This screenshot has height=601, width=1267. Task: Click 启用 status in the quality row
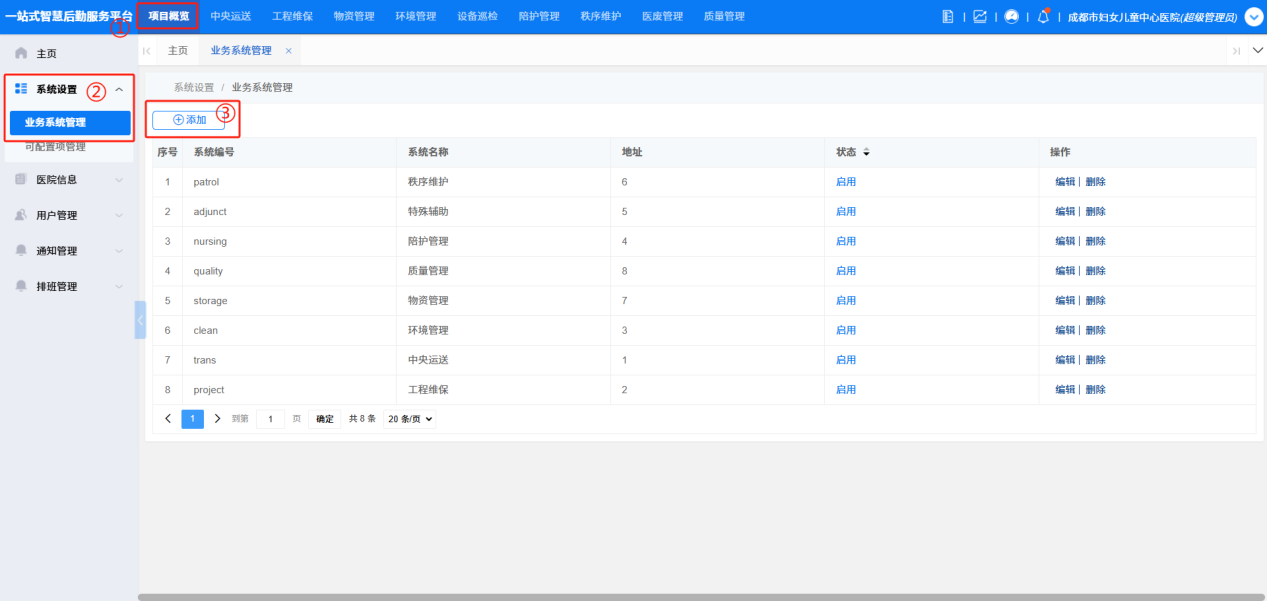click(846, 271)
